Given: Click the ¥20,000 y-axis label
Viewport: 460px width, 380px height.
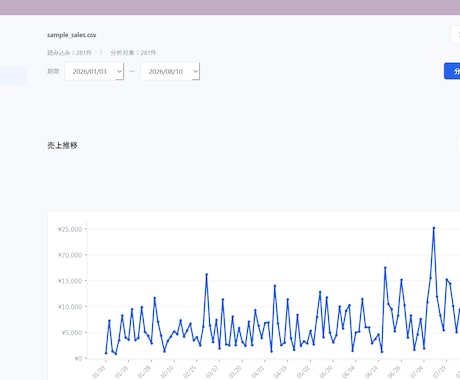Looking at the screenshot, I should pyautogui.click(x=70, y=255).
